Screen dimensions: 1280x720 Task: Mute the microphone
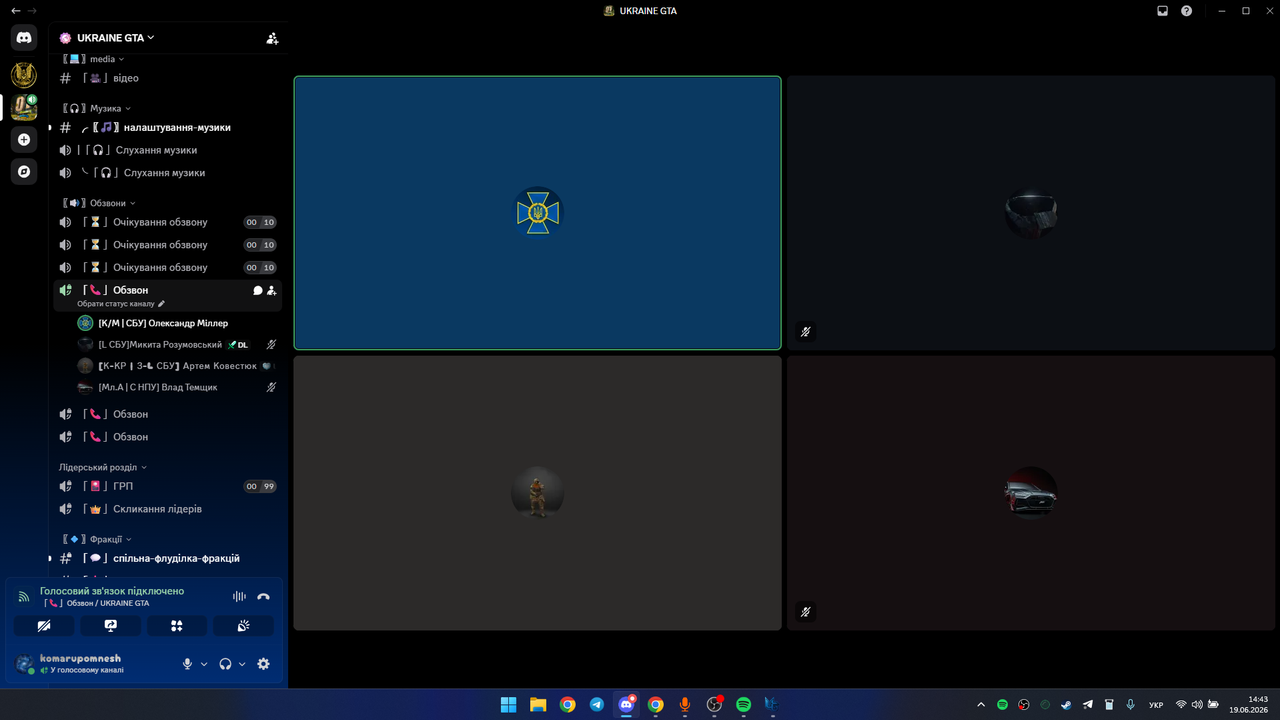[187, 664]
